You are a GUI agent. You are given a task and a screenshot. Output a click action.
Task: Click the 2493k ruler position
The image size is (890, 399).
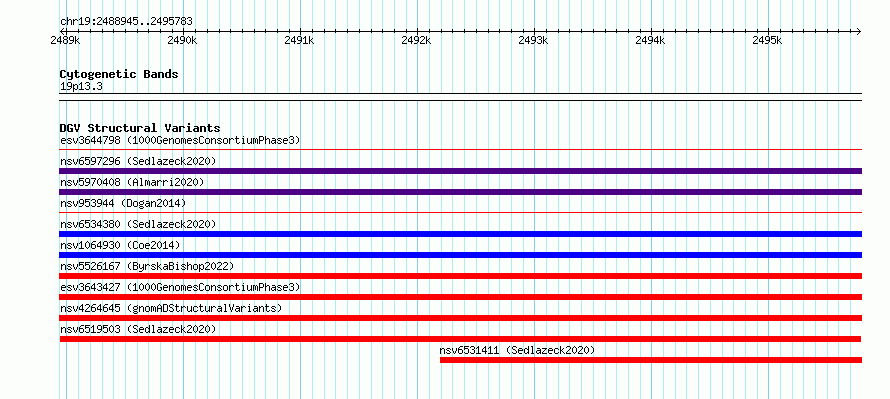[x=534, y=40]
